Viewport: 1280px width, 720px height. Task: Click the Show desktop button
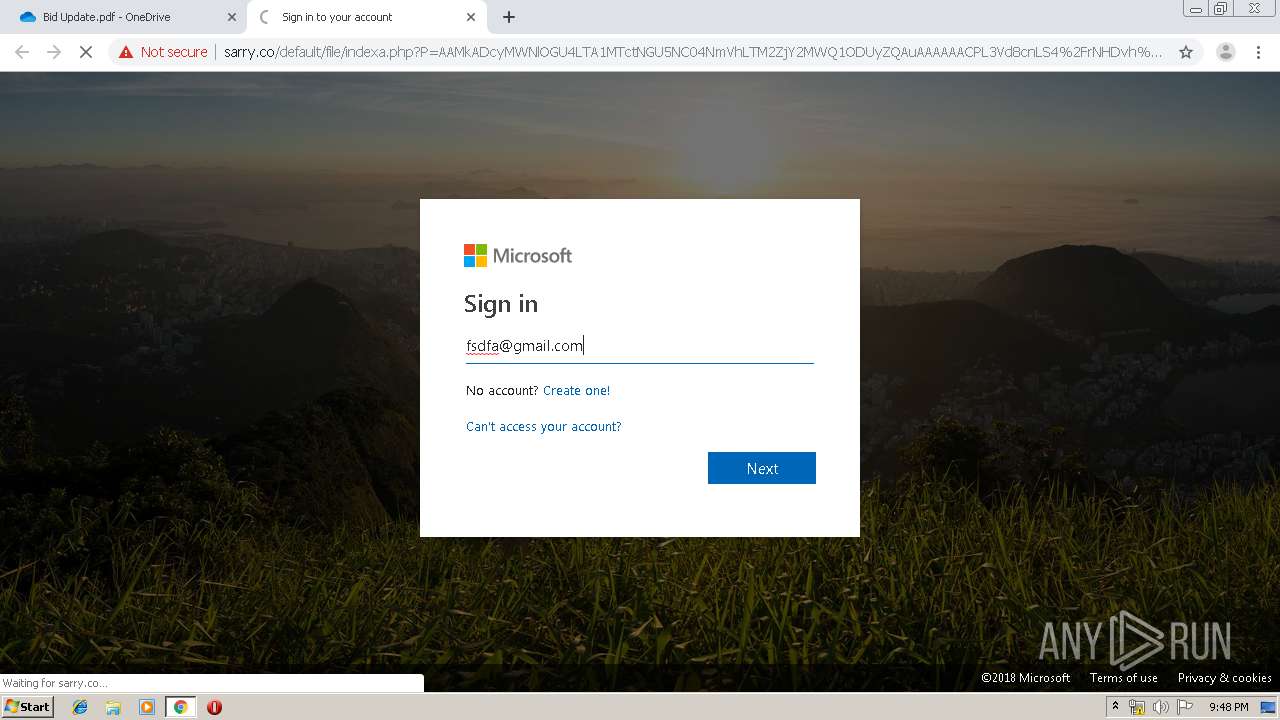click(1269, 707)
